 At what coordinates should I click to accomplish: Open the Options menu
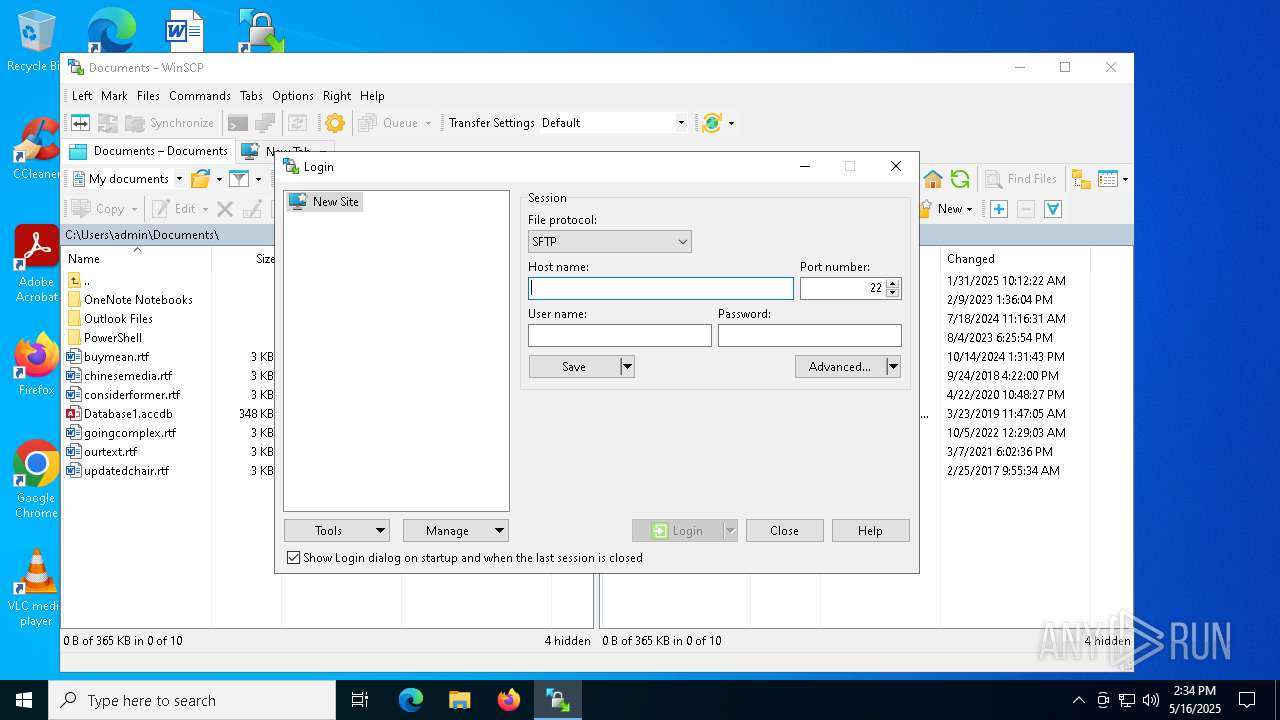point(293,96)
